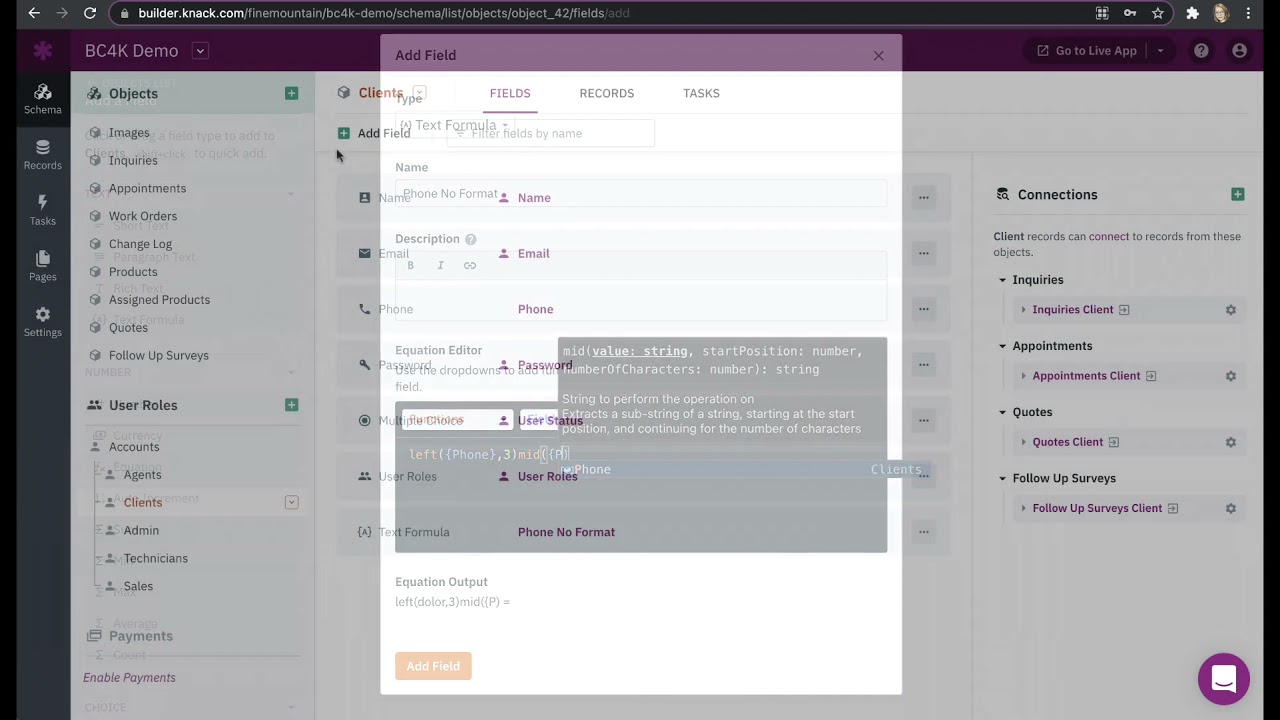Open the Enable Payments link
Screen dimensions: 1280x720
(x=129, y=678)
